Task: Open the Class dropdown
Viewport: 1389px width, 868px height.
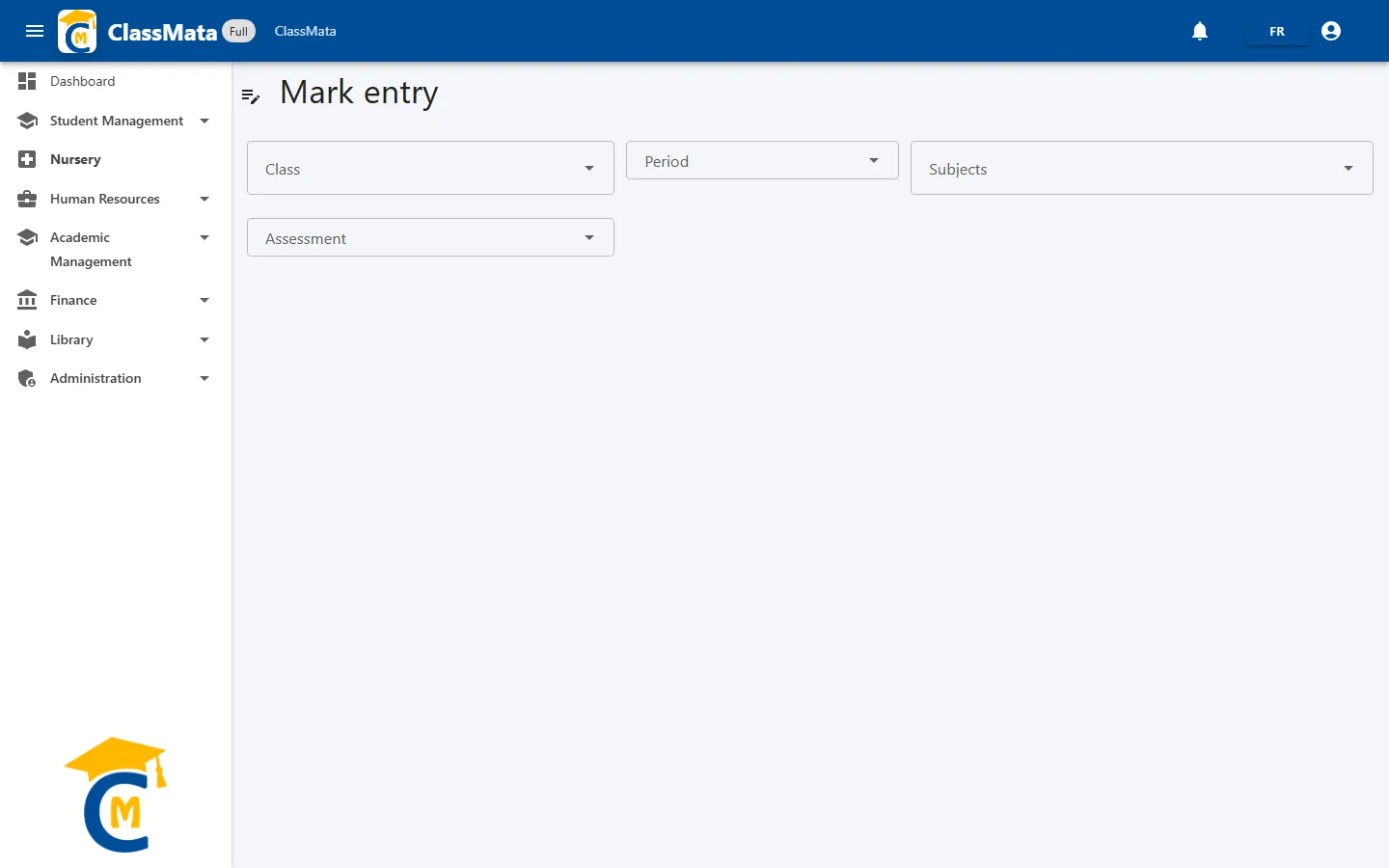Action: (430, 168)
